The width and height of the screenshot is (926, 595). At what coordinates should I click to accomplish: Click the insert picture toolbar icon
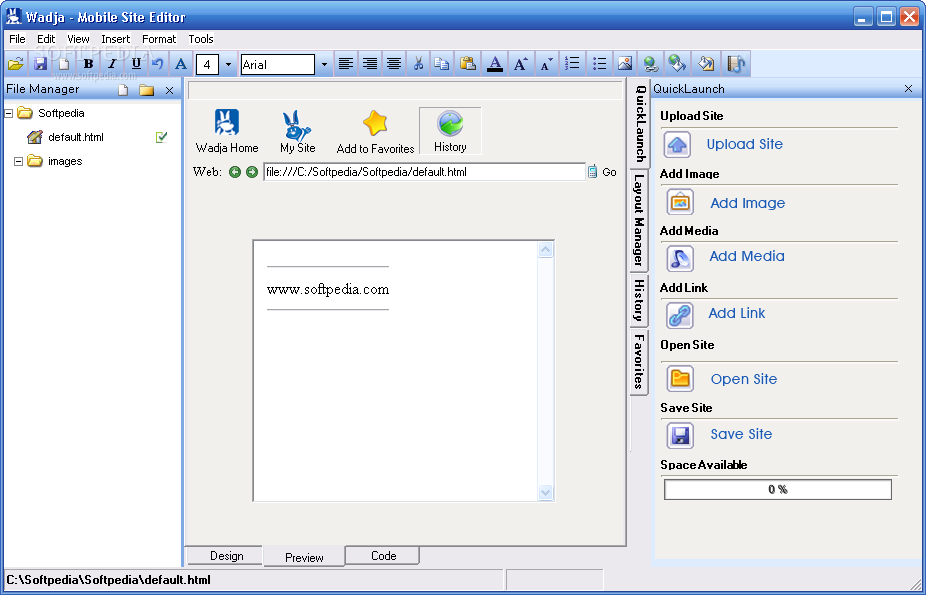click(x=625, y=64)
